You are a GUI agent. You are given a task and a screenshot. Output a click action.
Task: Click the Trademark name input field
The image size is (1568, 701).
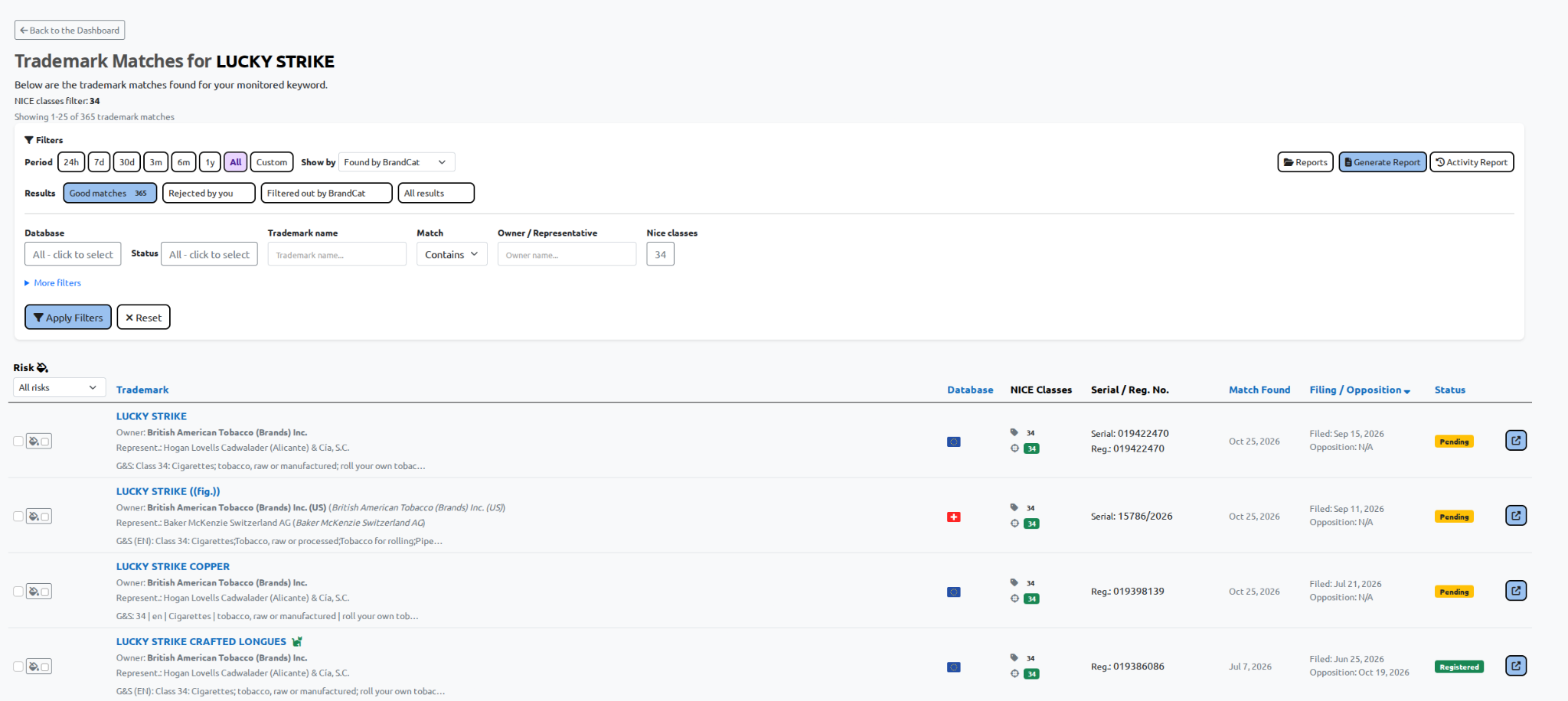click(337, 254)
